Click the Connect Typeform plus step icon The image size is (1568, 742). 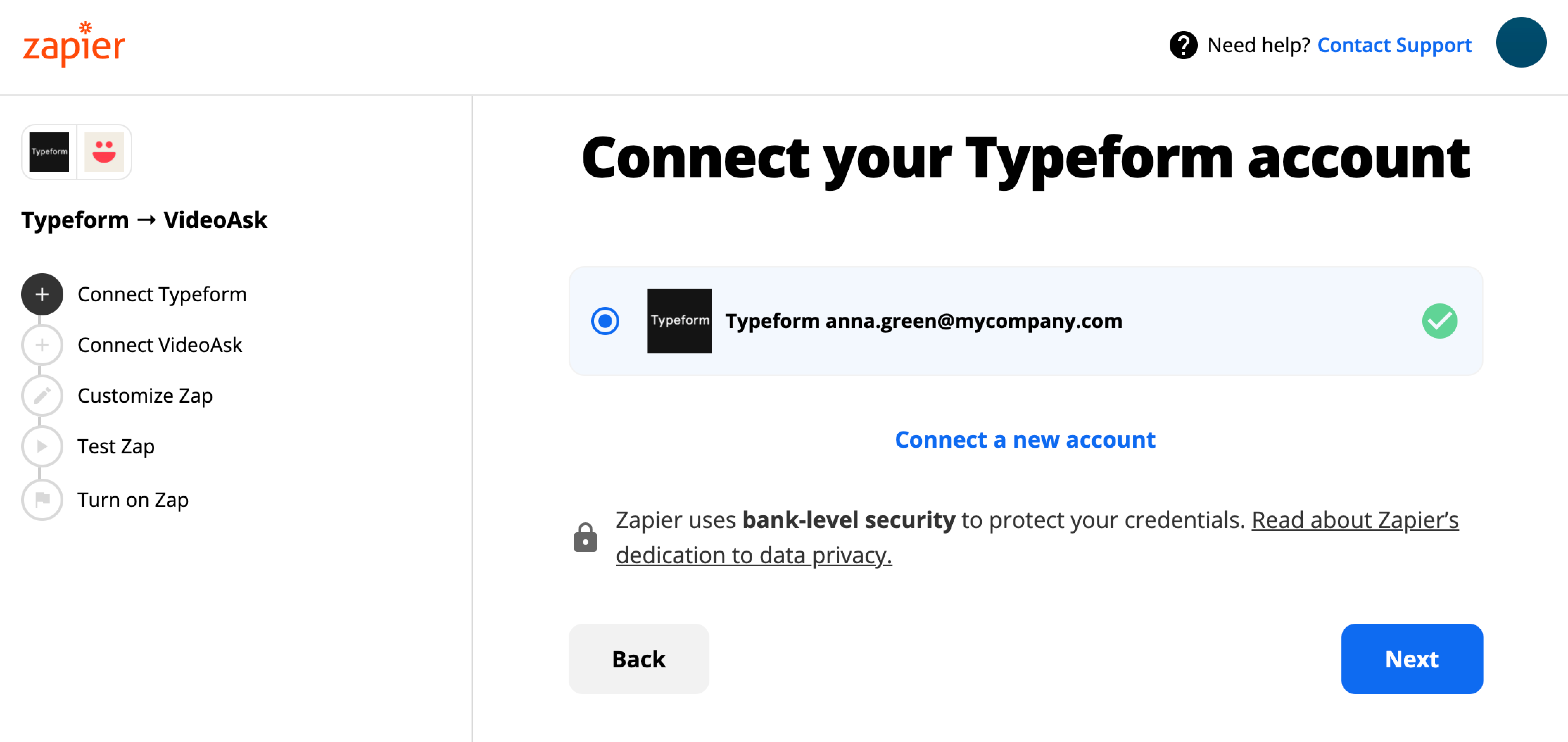pyautogui.click(x=42, y=295)
